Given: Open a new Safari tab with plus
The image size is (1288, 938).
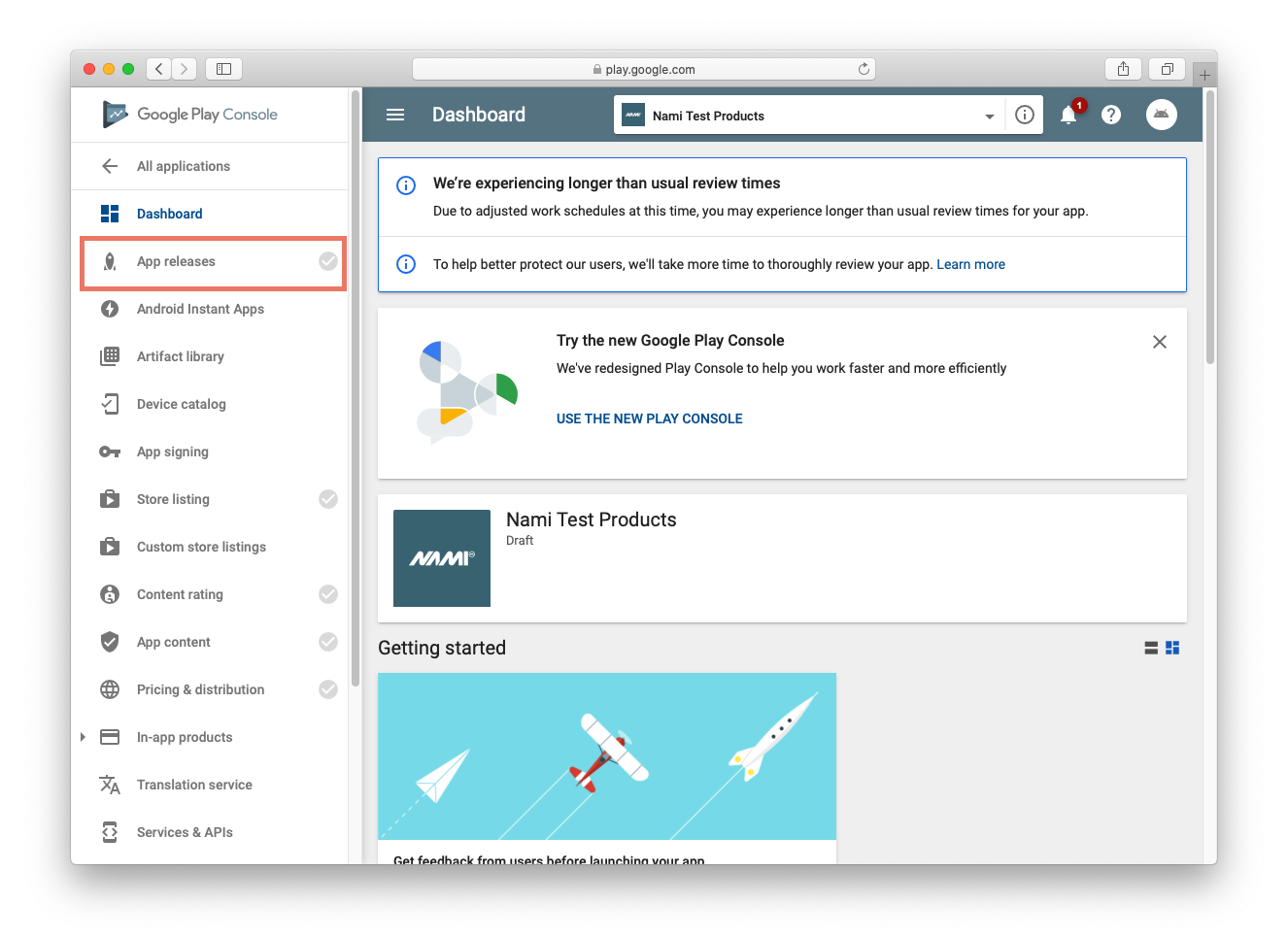Looking at the screenshot, I should point(1204,75).
